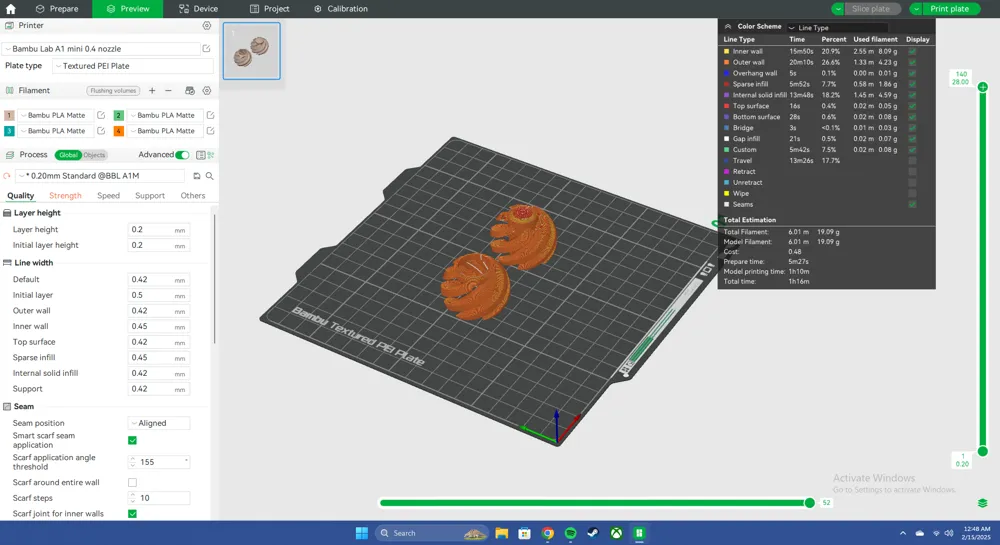Edit filament 2 preset icon

(210, 115)
